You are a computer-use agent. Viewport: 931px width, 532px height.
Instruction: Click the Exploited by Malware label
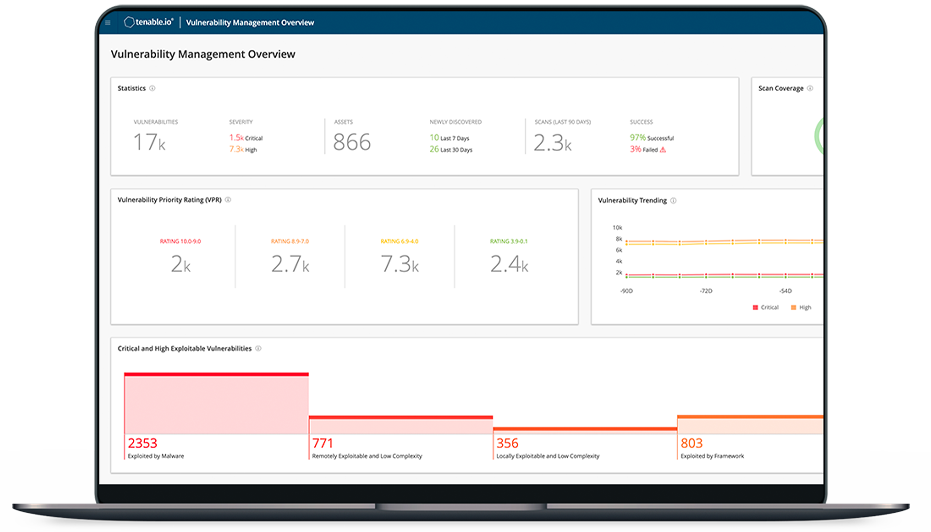156,456
